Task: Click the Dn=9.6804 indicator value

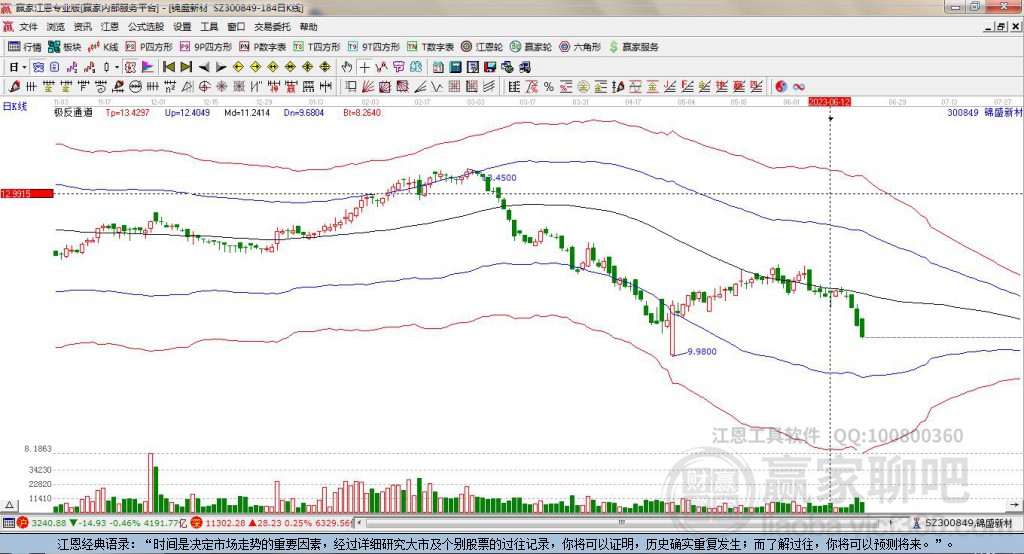Action: coord(304,112)
